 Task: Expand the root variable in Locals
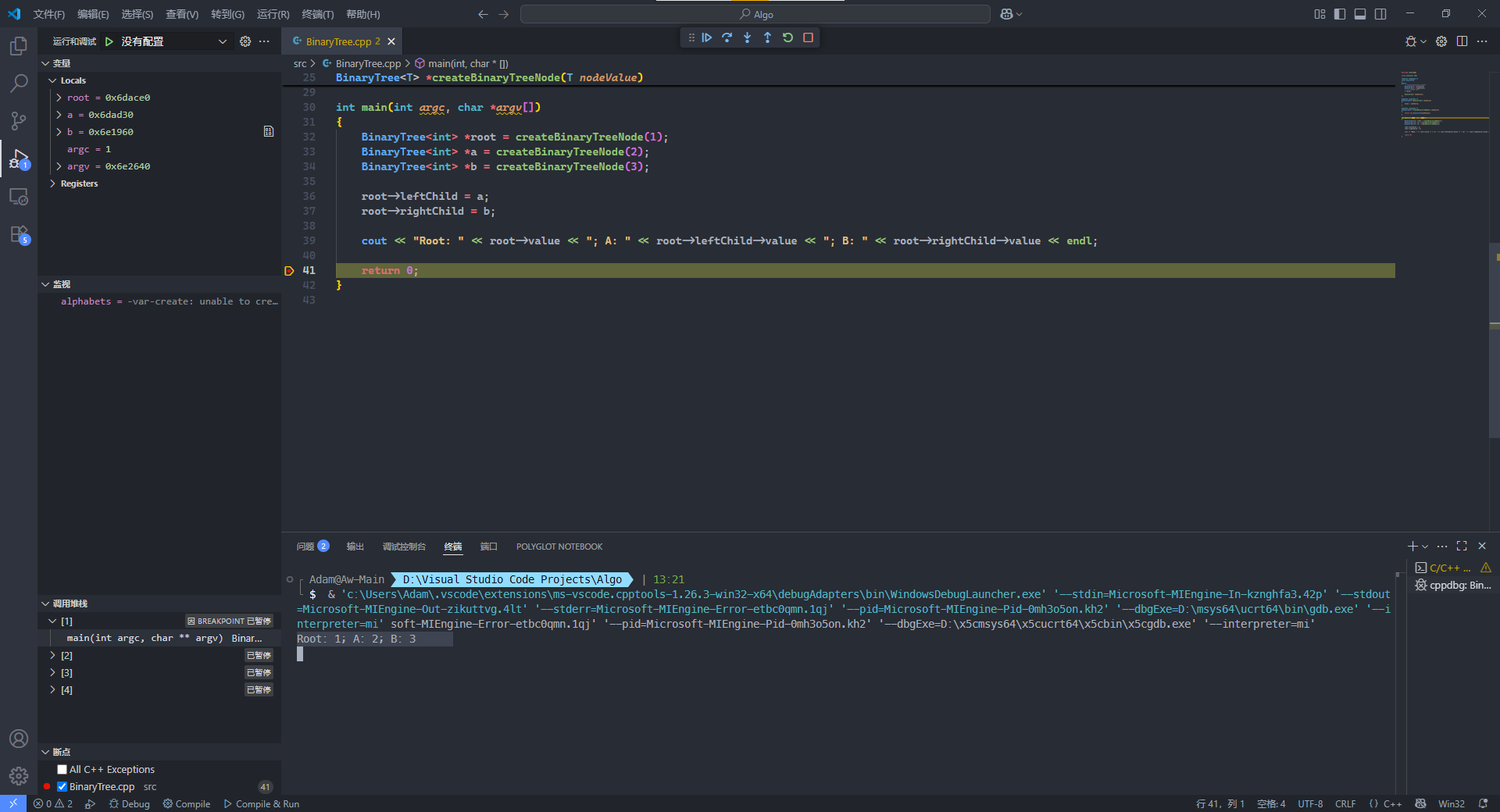pos(59,98)
